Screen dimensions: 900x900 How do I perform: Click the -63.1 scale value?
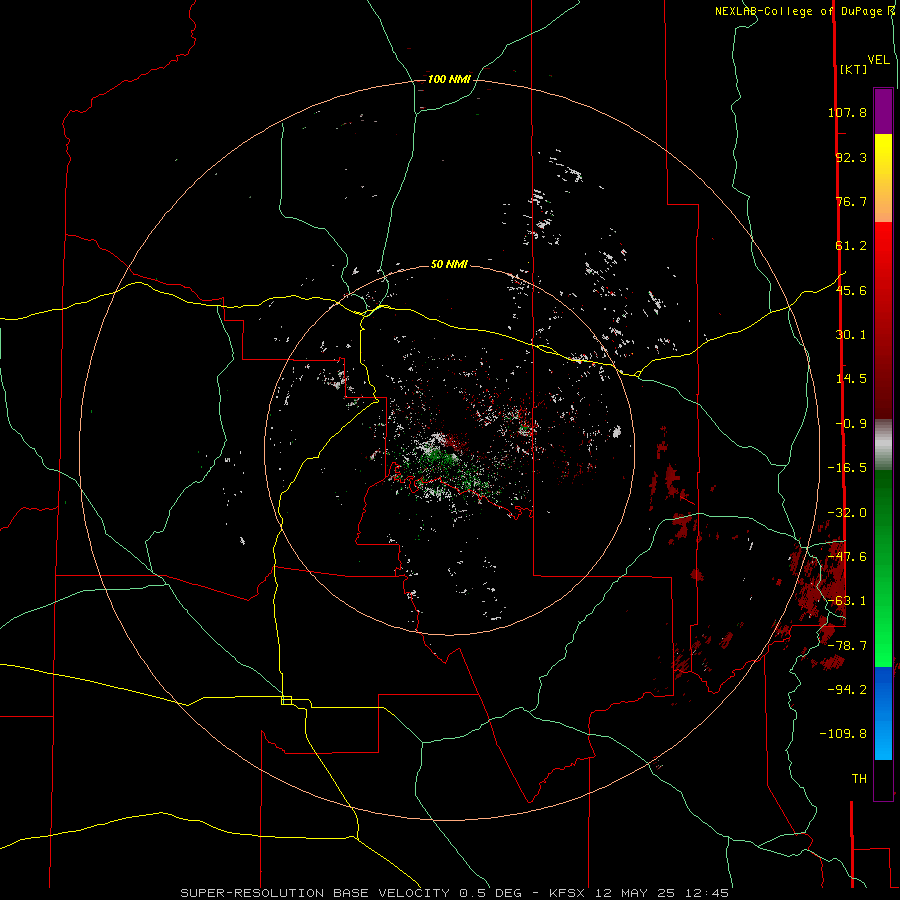tap(847, 601)
